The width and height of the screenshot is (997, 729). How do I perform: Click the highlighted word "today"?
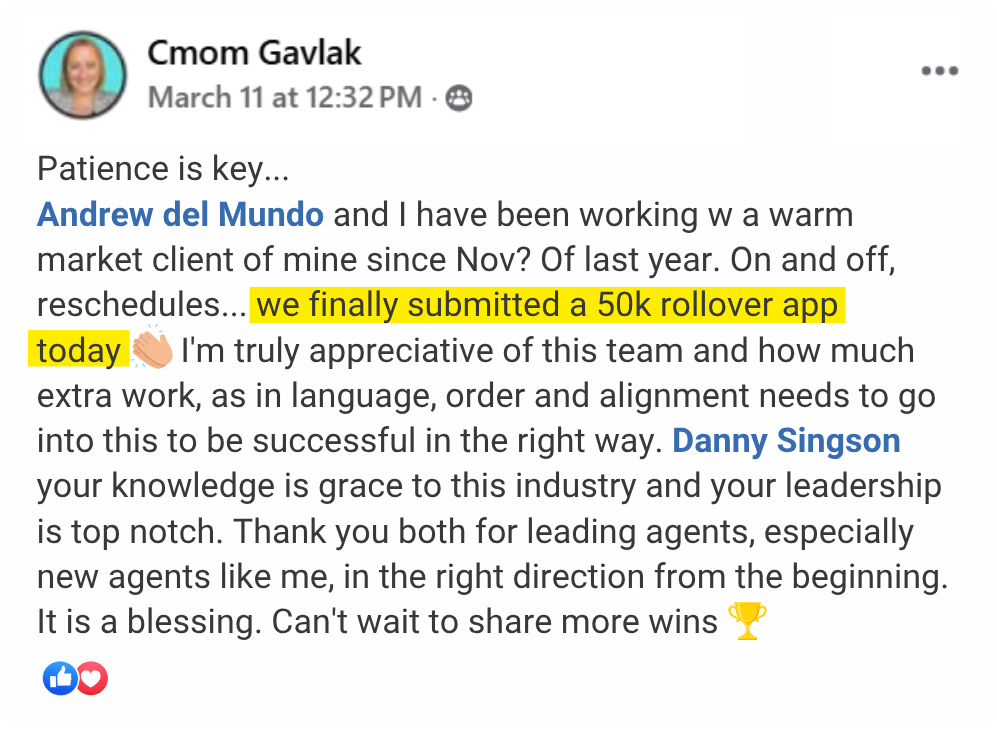78,351
